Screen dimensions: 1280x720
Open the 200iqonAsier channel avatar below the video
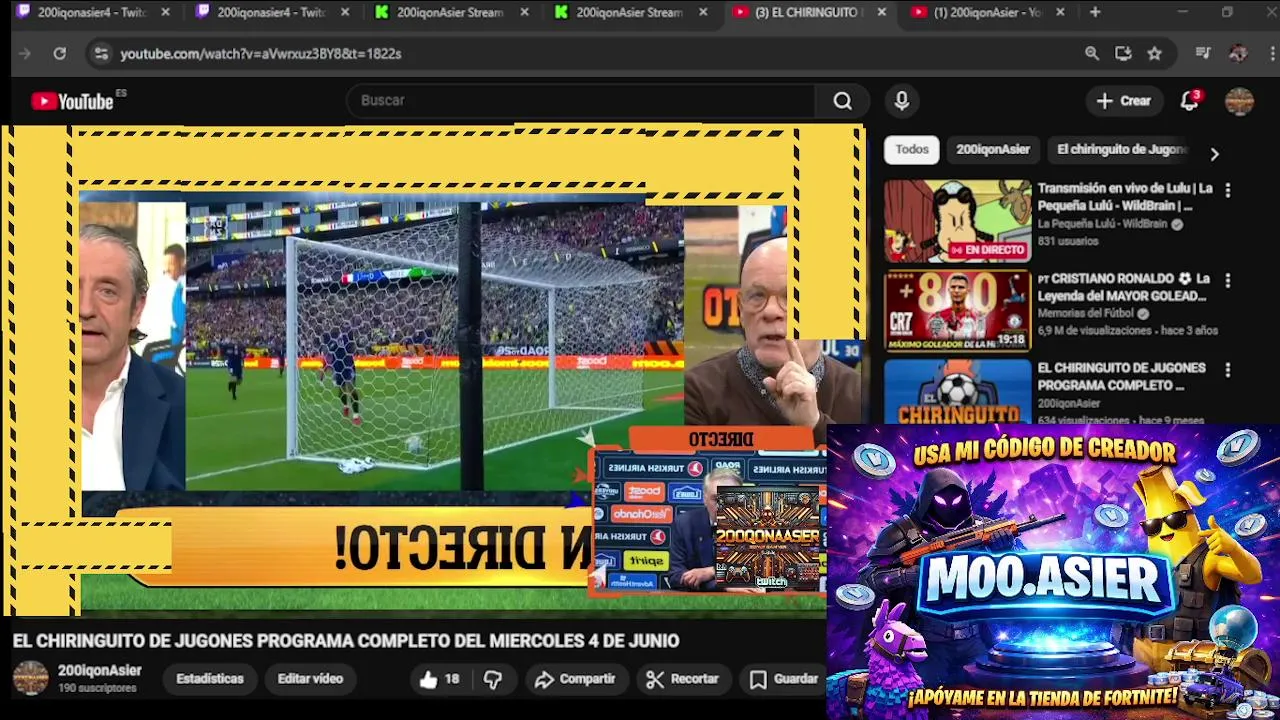tap(30, 678)
